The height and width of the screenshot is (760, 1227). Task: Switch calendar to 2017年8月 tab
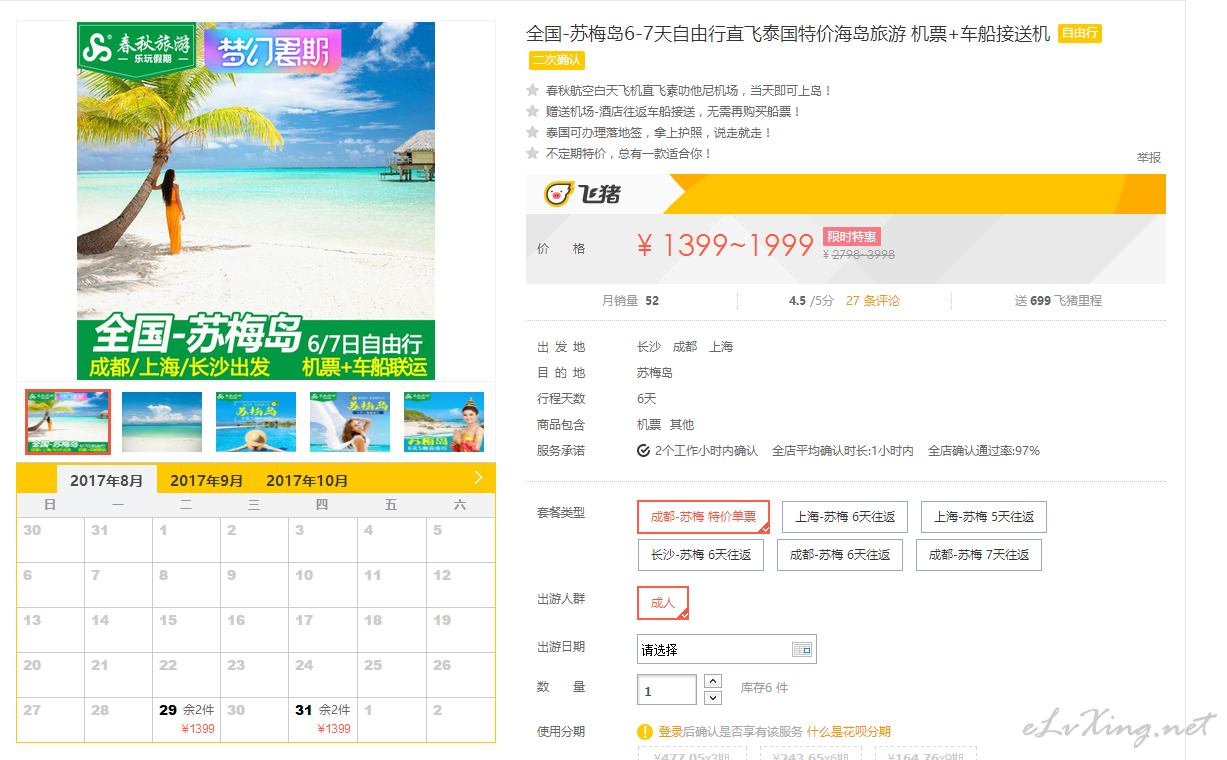pyautogui.click(x=107, y=480)
